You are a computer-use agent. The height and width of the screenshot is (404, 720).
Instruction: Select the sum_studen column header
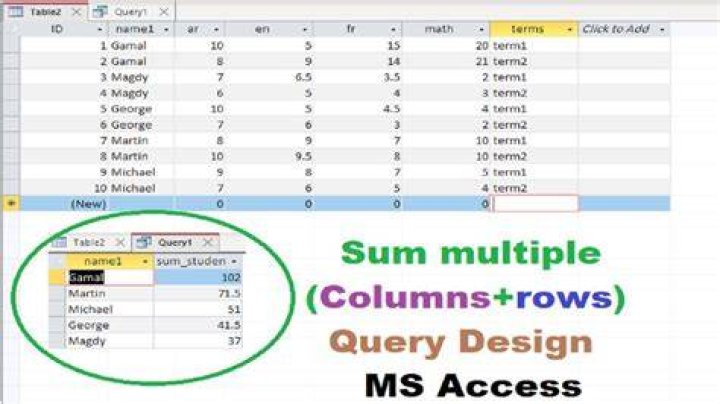[198, 261]
